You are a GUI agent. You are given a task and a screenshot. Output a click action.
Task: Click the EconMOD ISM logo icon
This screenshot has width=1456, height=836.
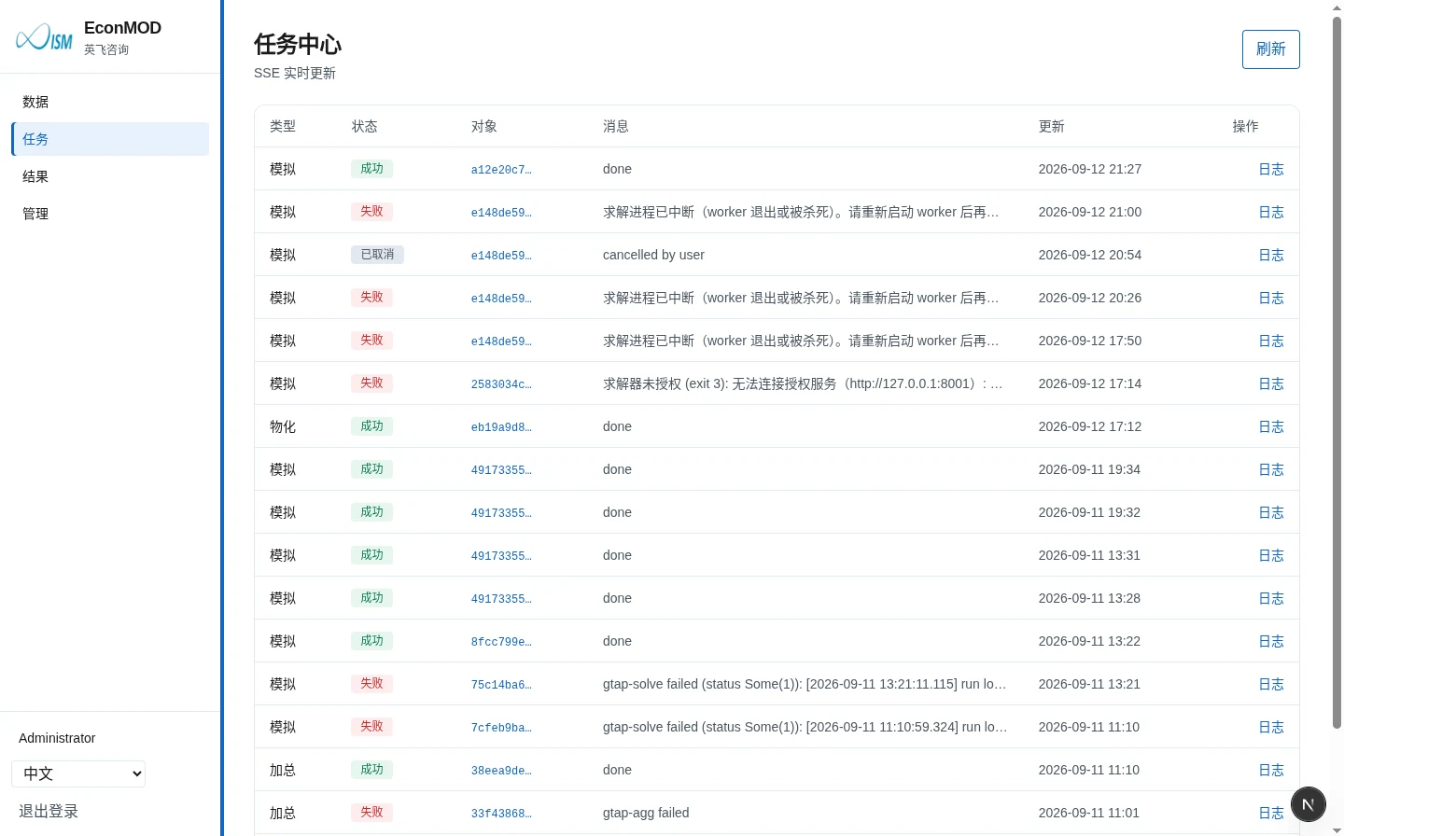44,37
